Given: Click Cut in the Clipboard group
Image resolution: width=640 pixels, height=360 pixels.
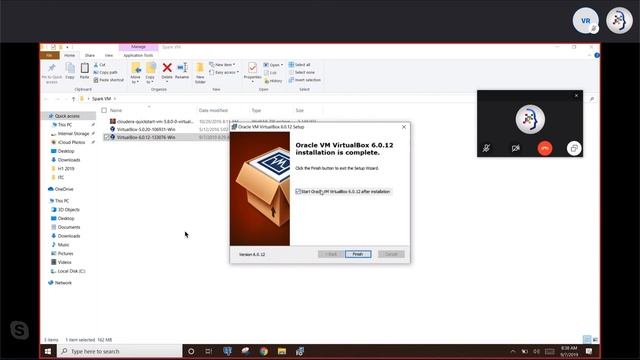Looking at the screenshot, I should [100, 64].
